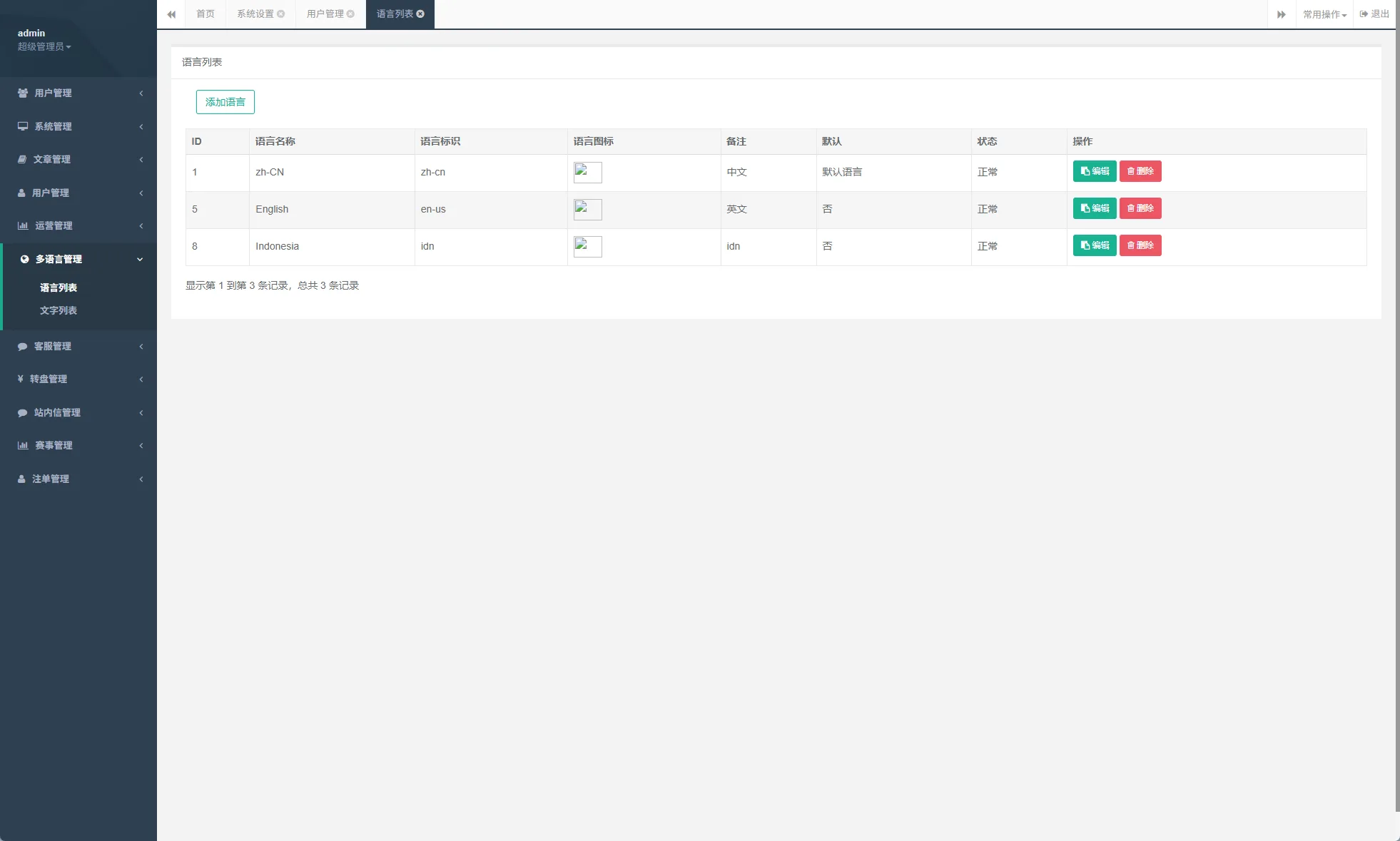Click the zh-CN language icon thumbnail
The width and height of the screenshot is (1400, 841).
coord(587,172)
